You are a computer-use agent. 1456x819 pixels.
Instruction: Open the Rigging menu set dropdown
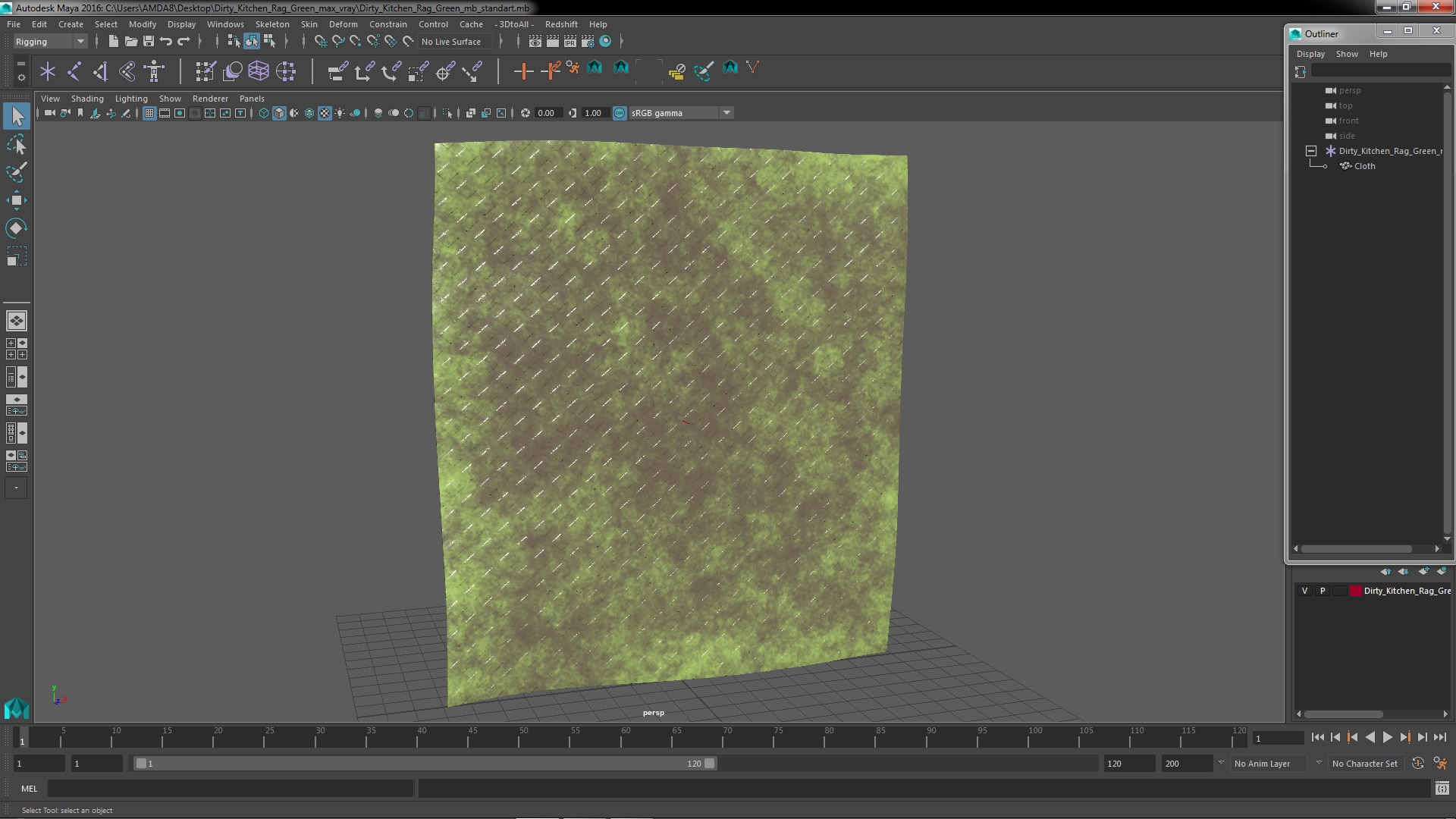coord(50,42)
